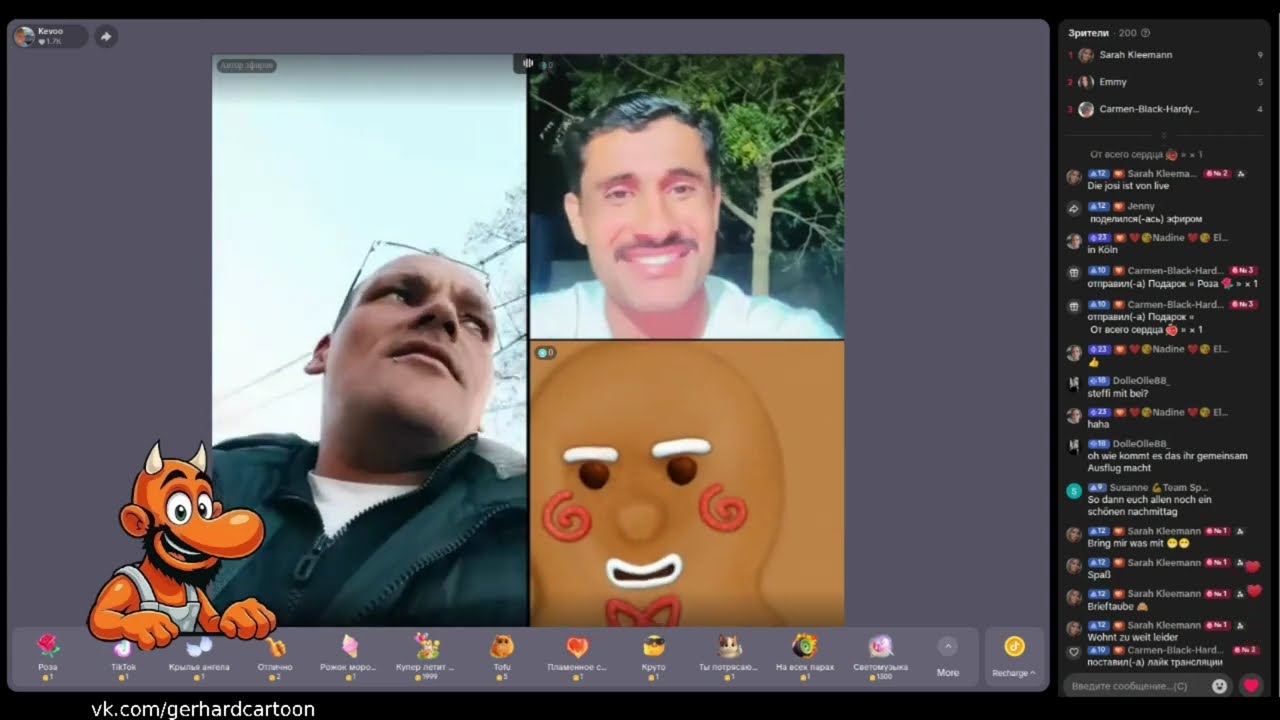Click the 'Brieftaube' chat message
This screenshot has width=1280, height=720.
(1117, 606)
